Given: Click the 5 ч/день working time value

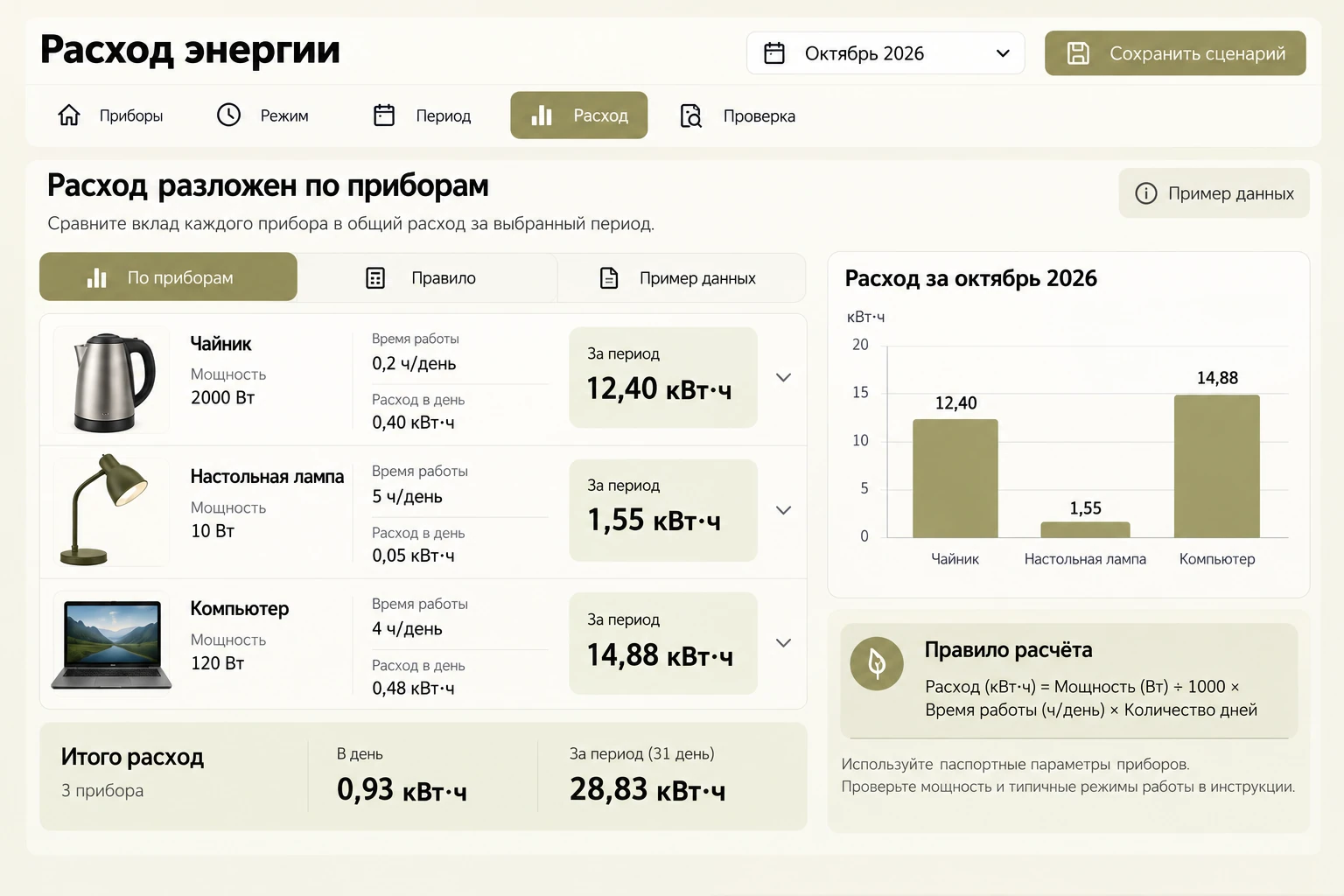Looking at the screenshot, I should click(x=407, y=497).
